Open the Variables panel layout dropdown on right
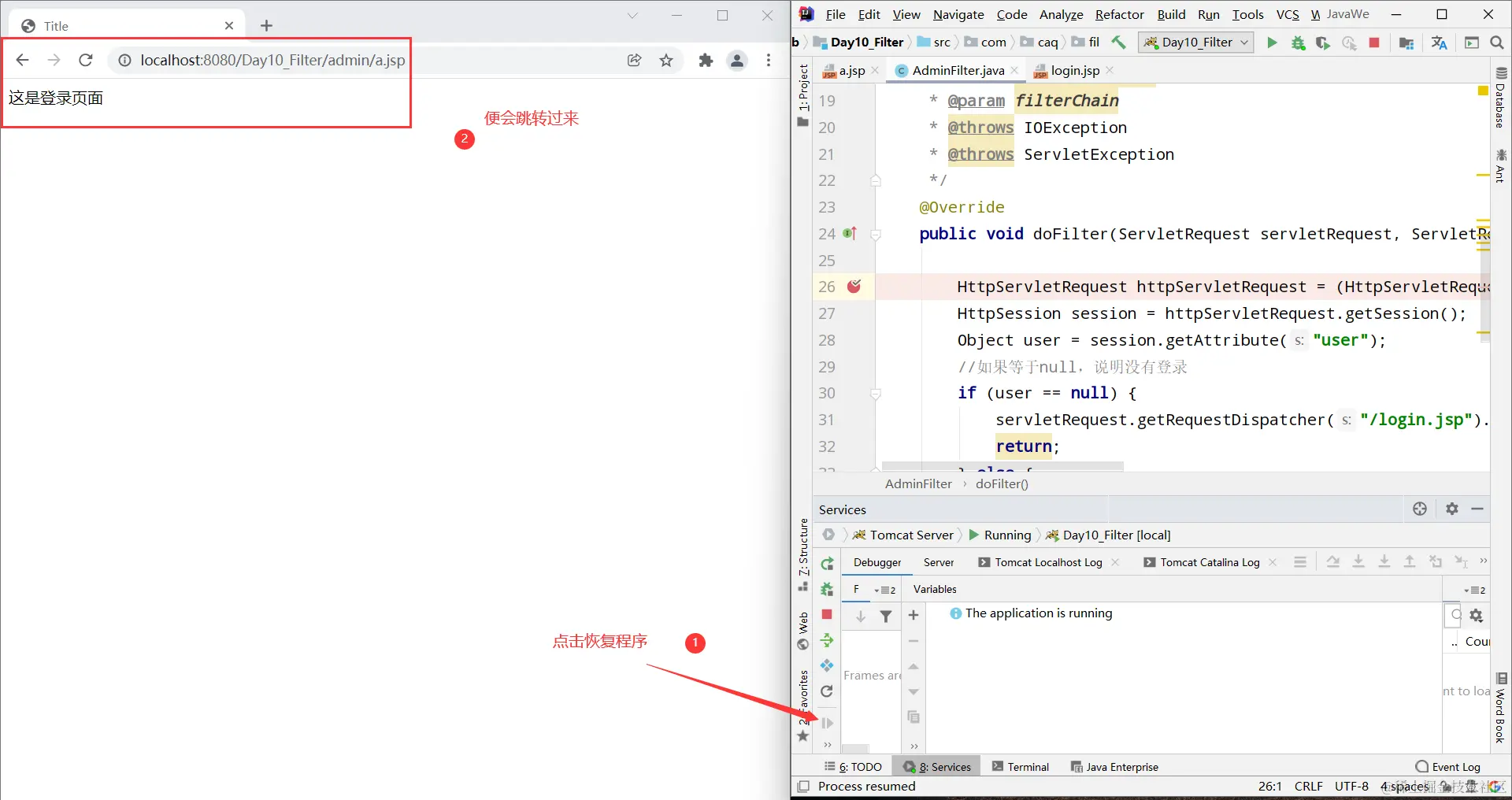 [x=1475, y=590]
